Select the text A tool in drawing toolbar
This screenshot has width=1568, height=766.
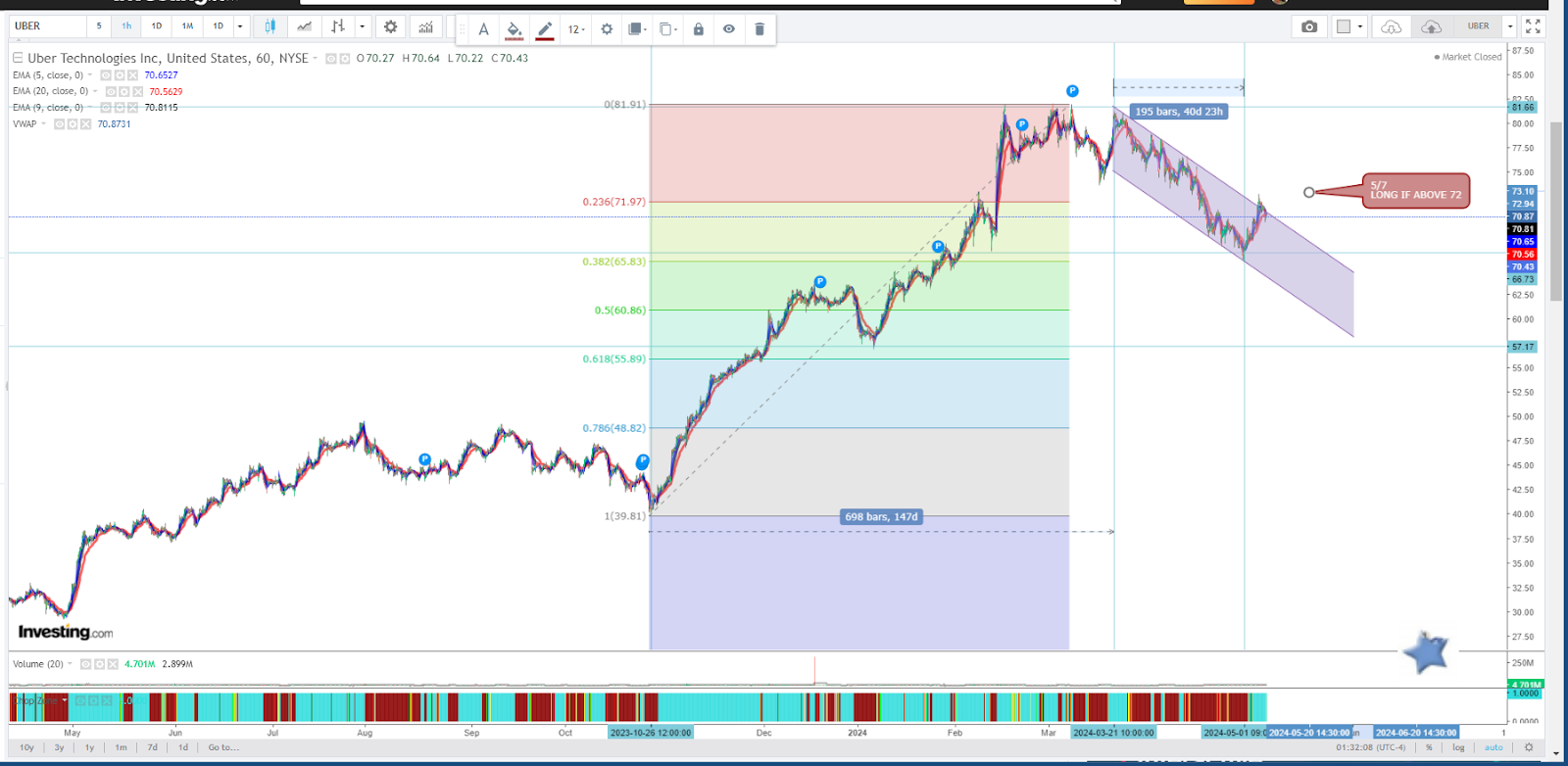[x=483, y=29]
